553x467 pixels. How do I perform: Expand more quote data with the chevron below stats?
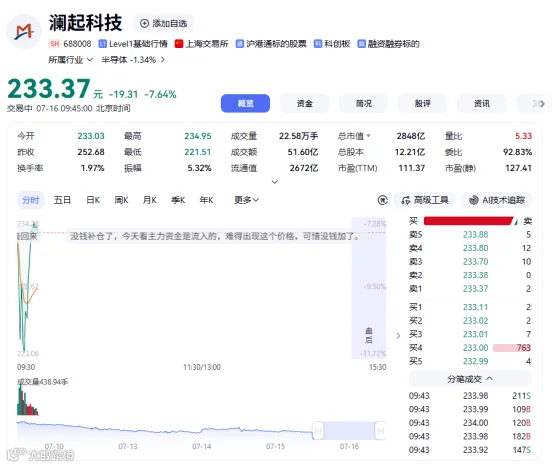(275, 182)
